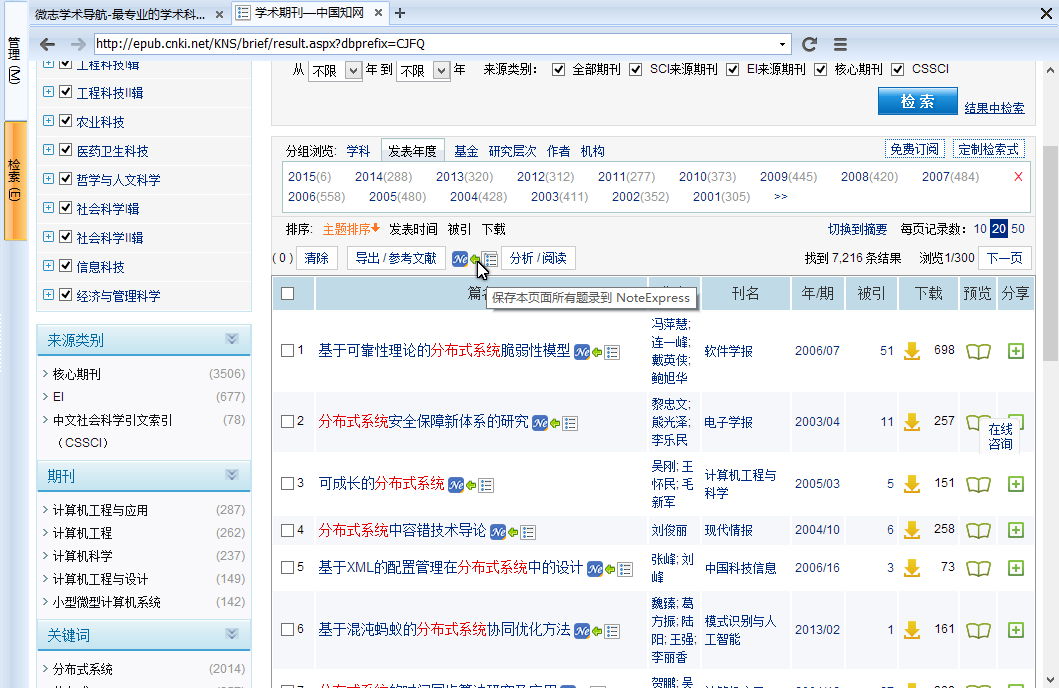The height and width of the screenshot is (688, 1059).
Task: Click the red X to close year browsing
Action: pyautogui.click(x=1018, y=176)
